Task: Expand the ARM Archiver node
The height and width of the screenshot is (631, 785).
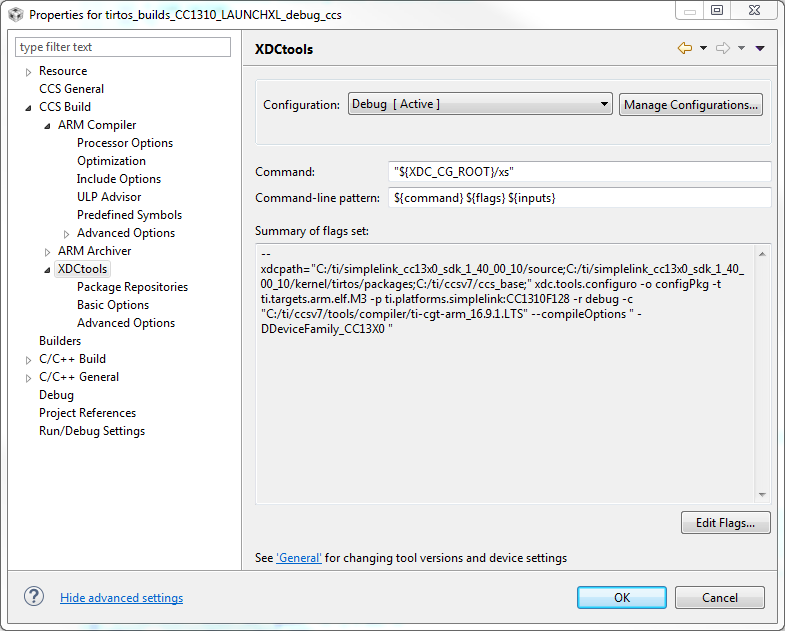Action: click(48, 252)
